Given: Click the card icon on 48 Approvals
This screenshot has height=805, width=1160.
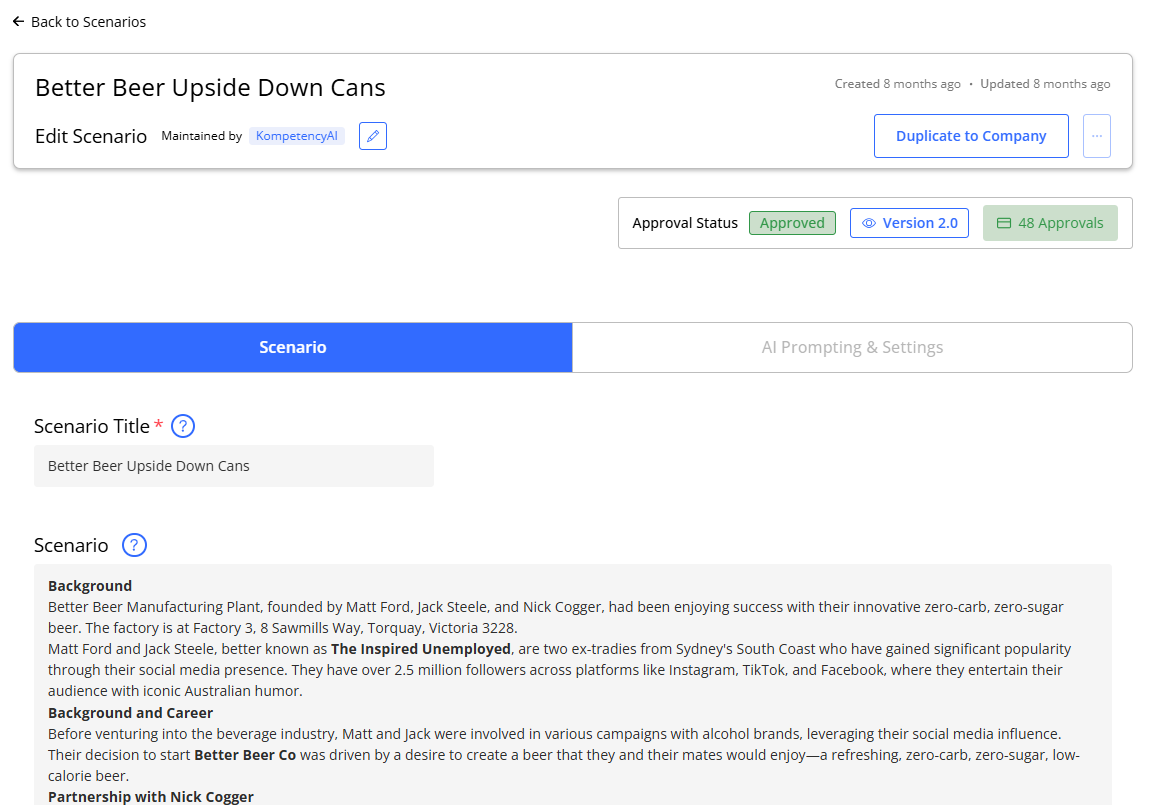Looking at the screenshot, I should click(x=1004, y=223).
